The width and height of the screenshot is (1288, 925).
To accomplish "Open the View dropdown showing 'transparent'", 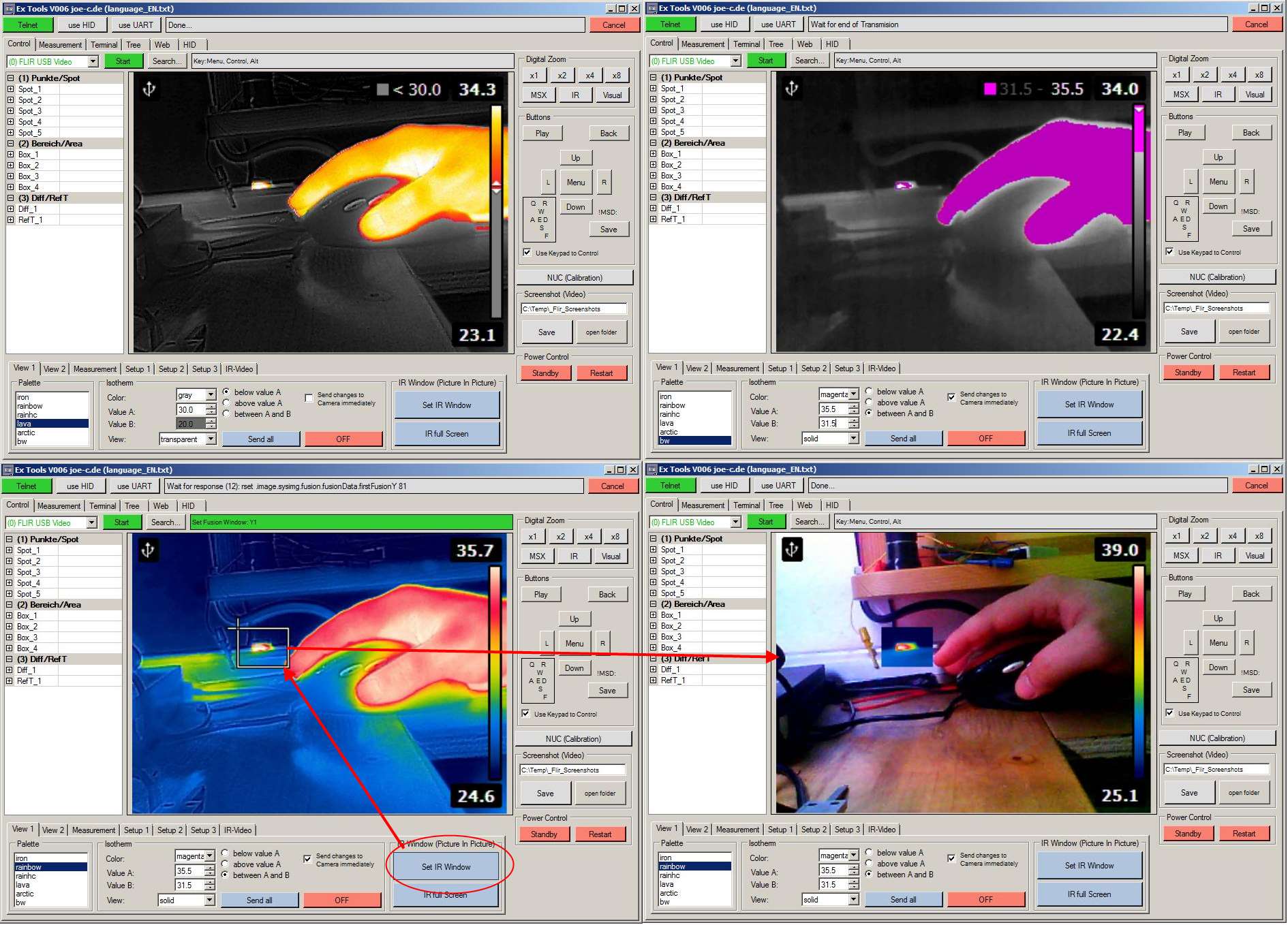I will click(211, 439).
